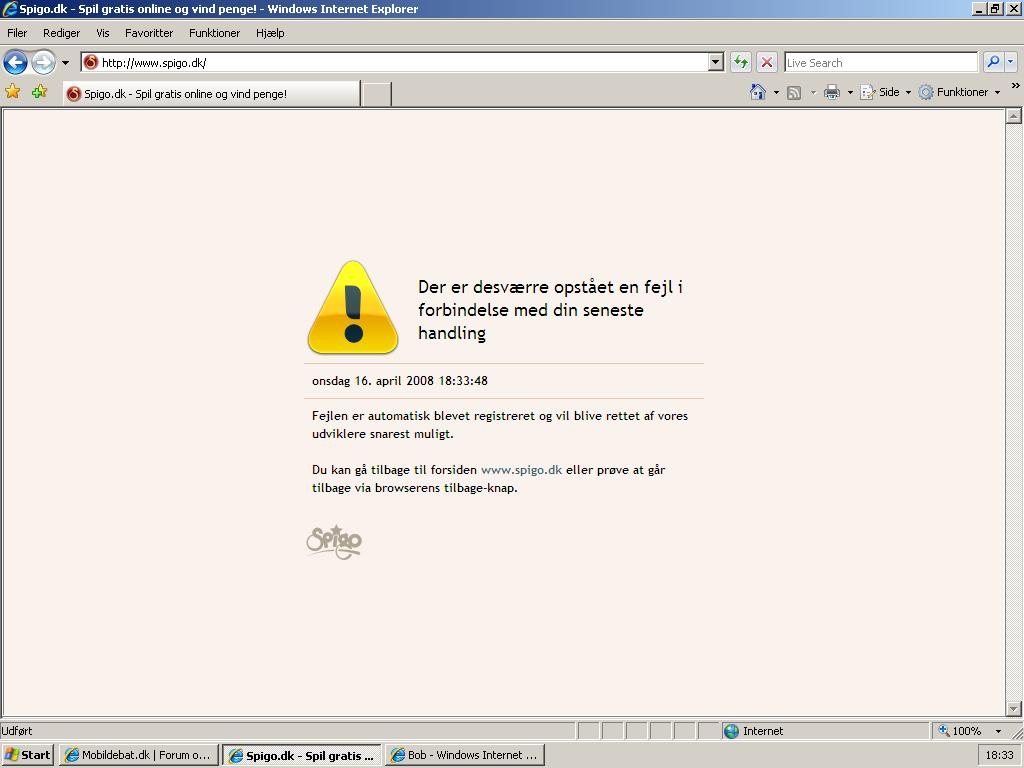Viewport: 1024px width, 768px height.
Task: Click the Live Search magnifier button
Action: tap(993, 62)
